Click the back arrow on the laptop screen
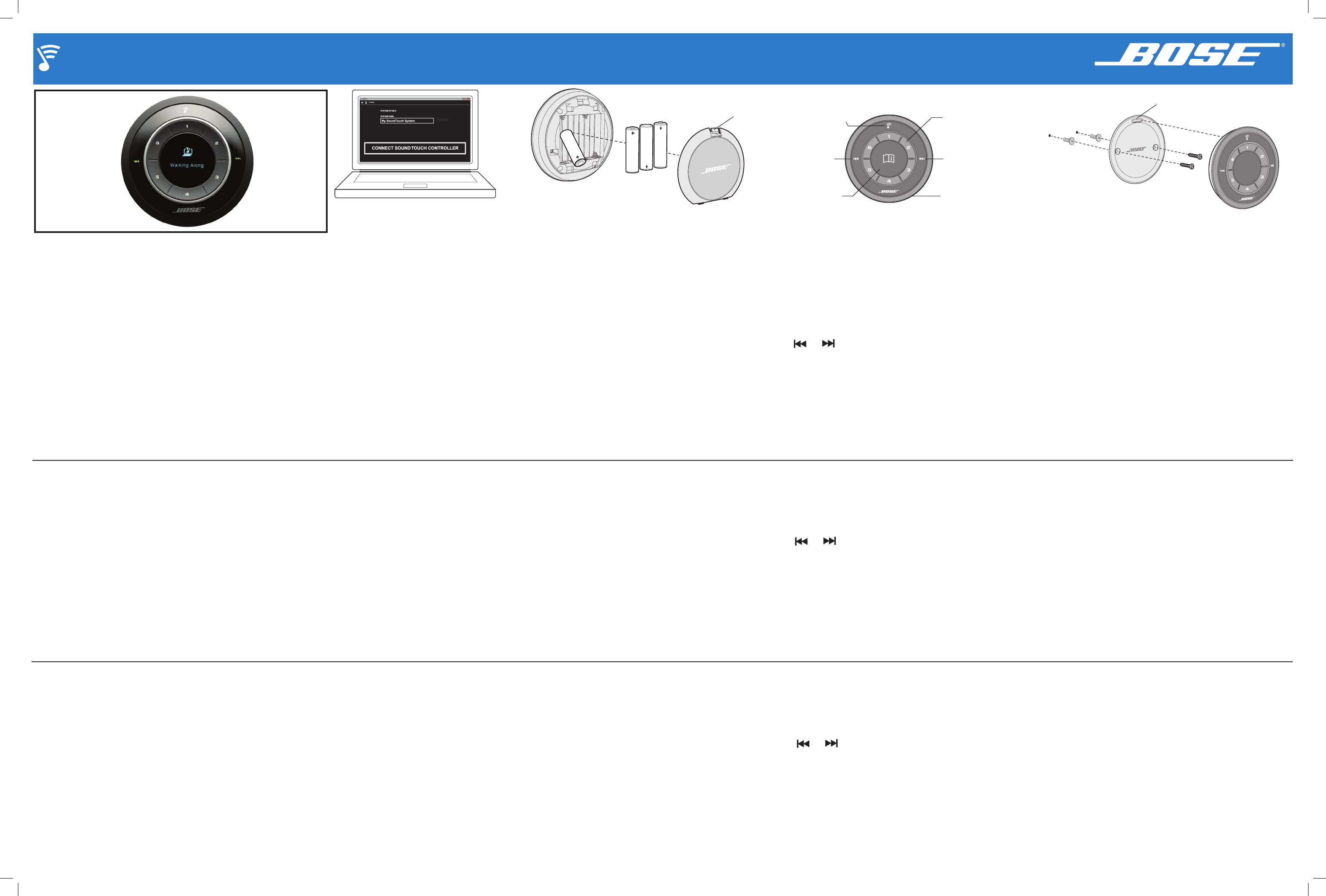 [362, 103]
